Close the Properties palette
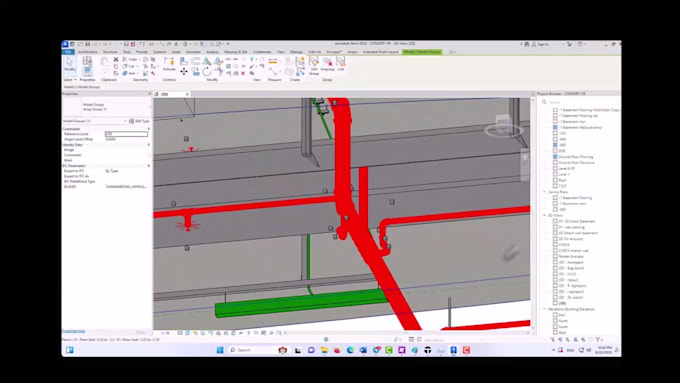Viewport: 680px width, 383px height. (150, 94)
